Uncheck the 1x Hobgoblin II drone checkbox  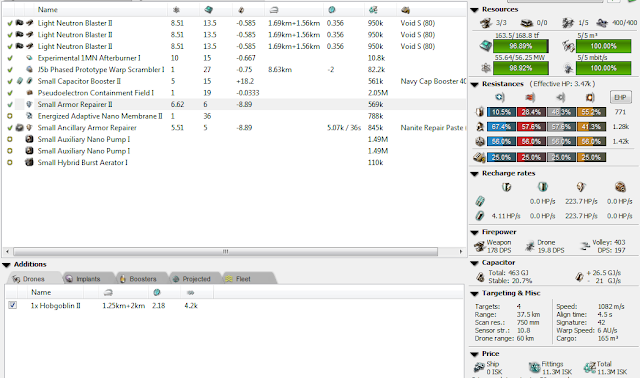[x=13, y=305]
